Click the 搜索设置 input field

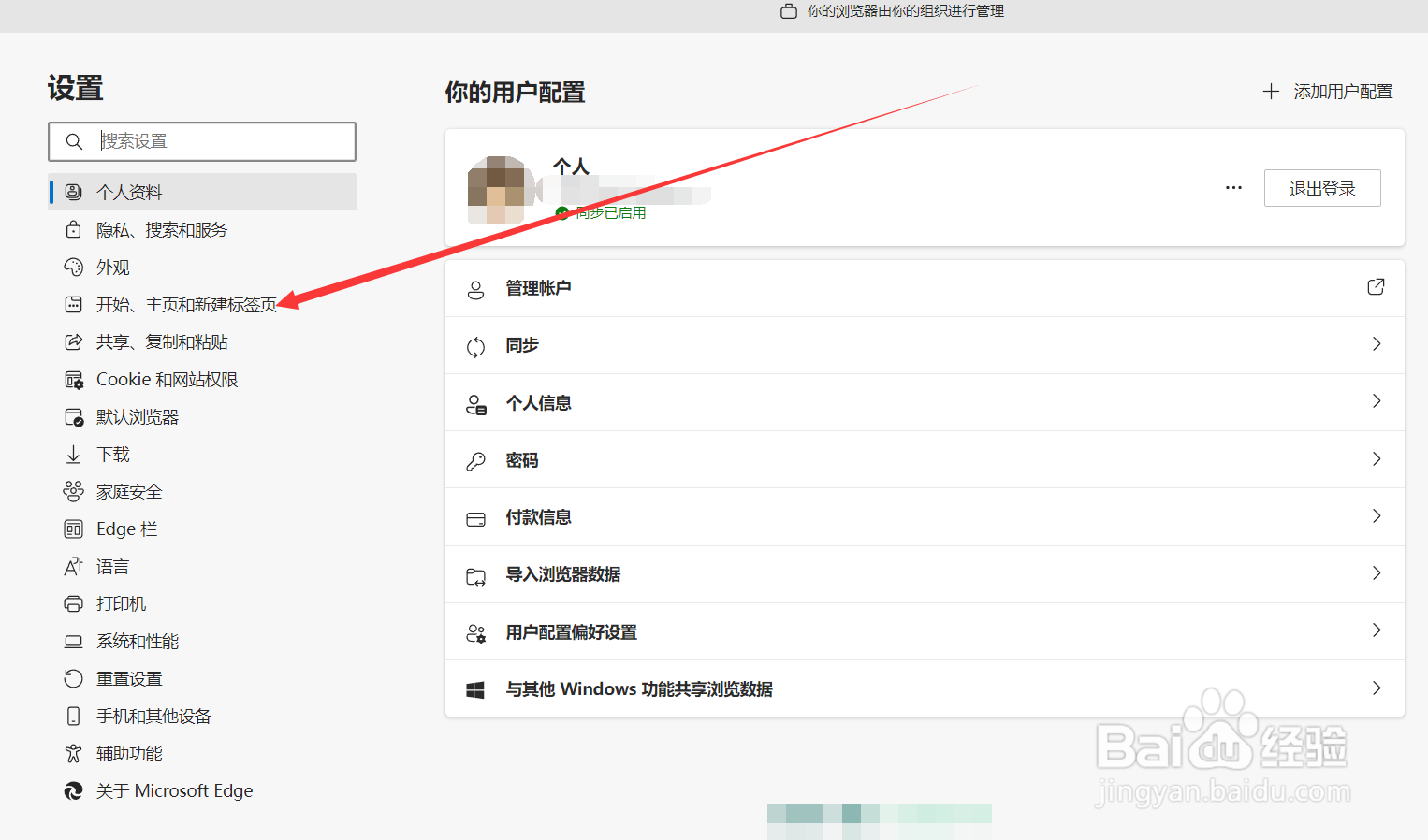[202, 141]
